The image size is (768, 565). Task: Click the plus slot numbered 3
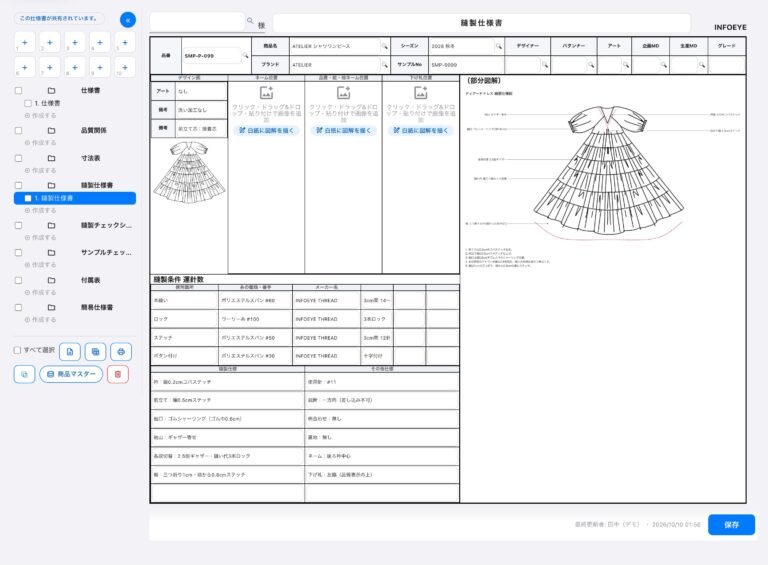coord(74,43)
